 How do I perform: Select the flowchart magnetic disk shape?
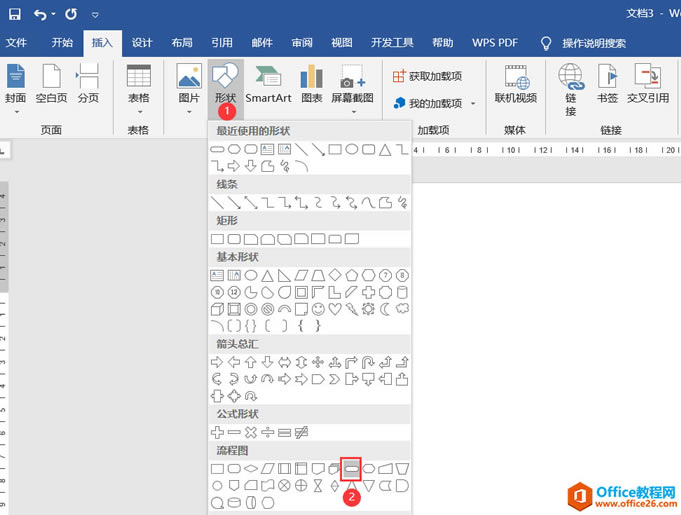[x=234, y=503]
